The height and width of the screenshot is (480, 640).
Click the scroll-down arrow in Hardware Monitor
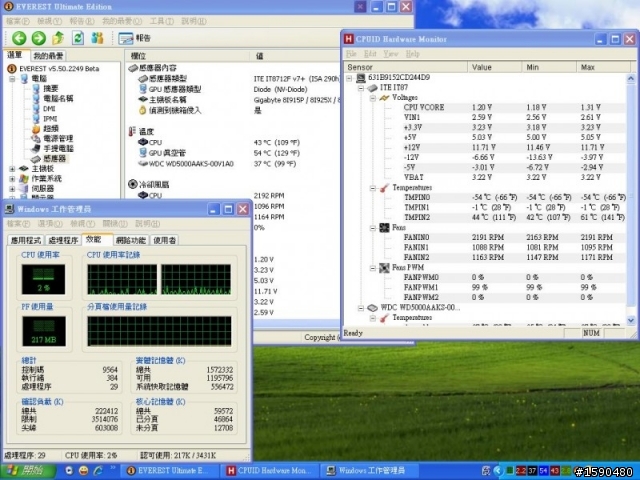click(x=631, y=320)
